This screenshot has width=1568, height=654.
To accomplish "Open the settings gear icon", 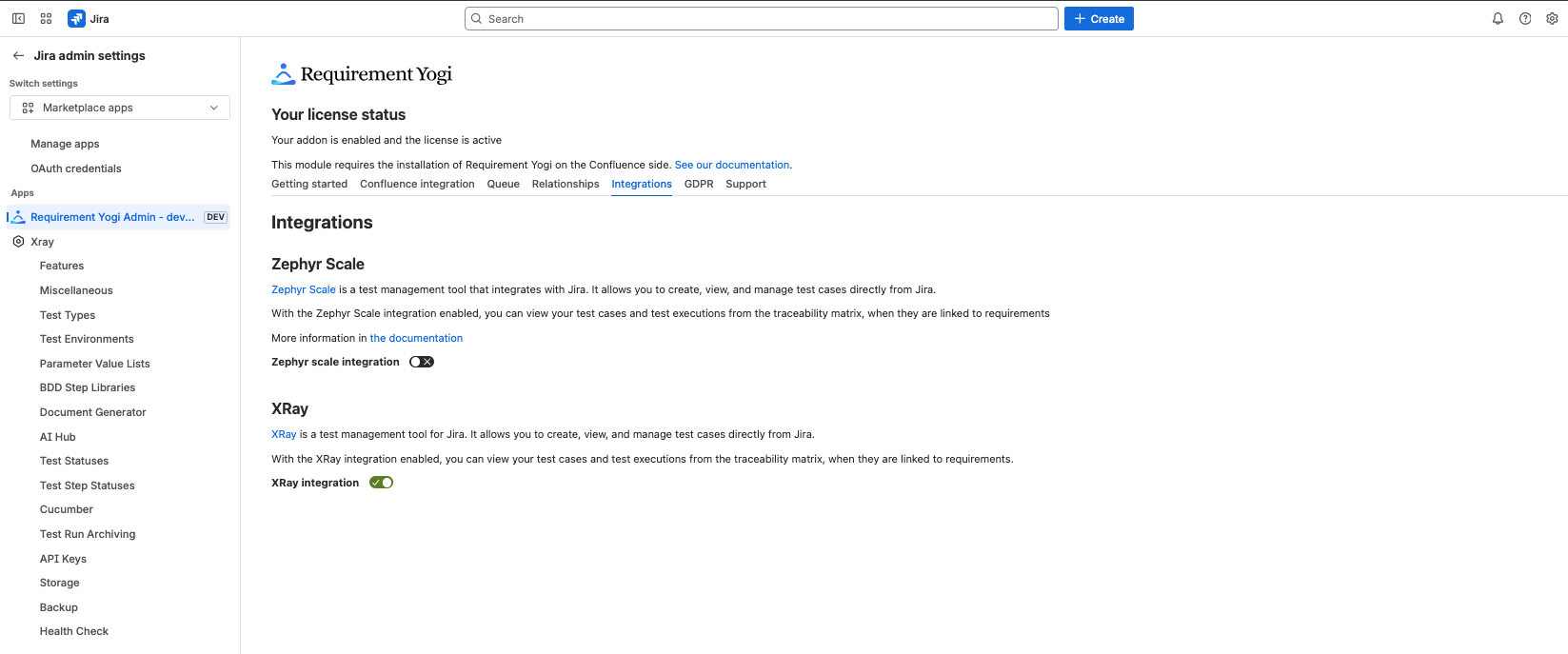I will [1552, 19].
